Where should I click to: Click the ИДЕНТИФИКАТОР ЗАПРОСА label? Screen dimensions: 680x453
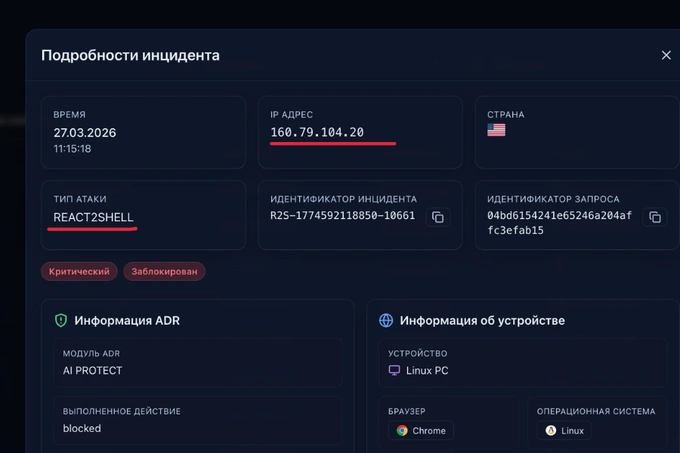[553, 199]
